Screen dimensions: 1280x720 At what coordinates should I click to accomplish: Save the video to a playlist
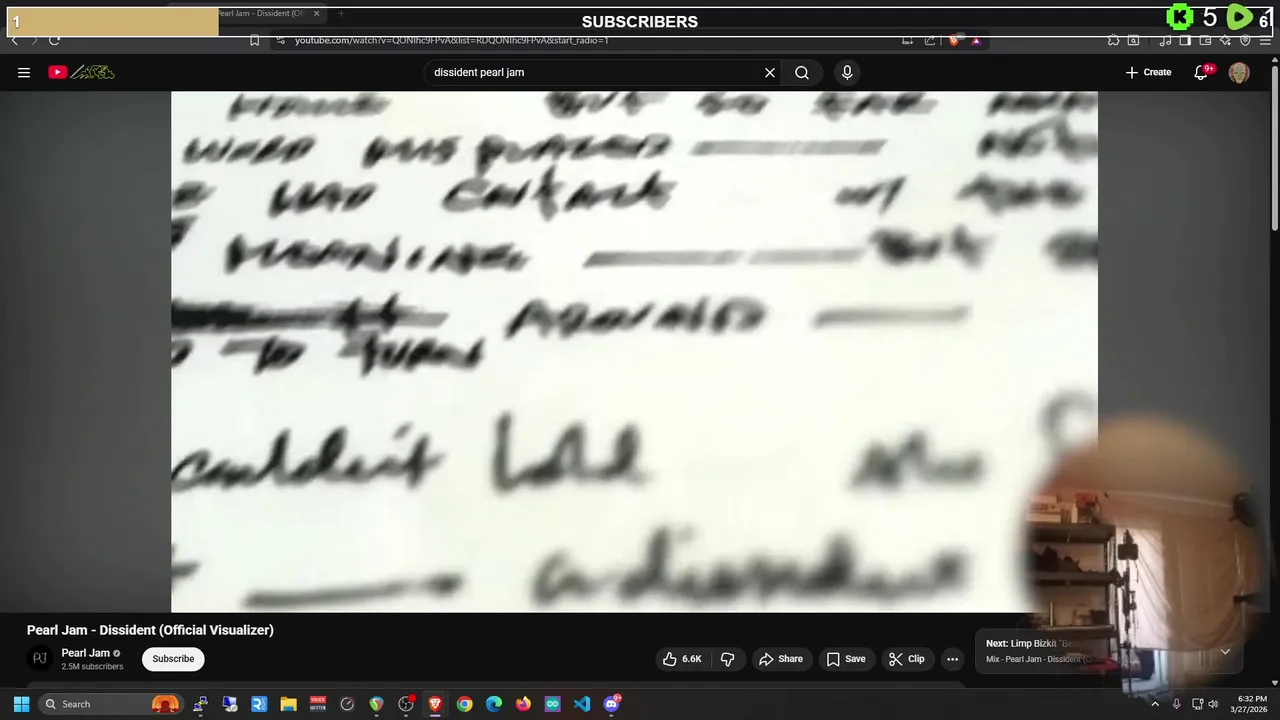[846, 659]
